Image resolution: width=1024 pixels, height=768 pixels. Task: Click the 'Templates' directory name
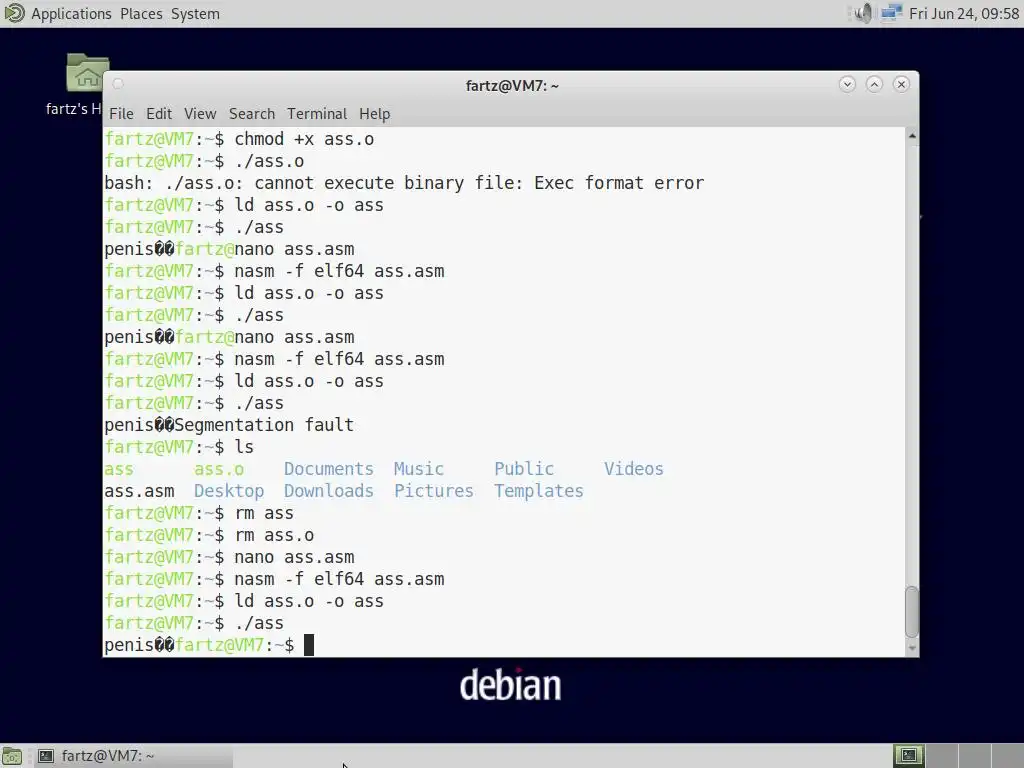[539, 491]
